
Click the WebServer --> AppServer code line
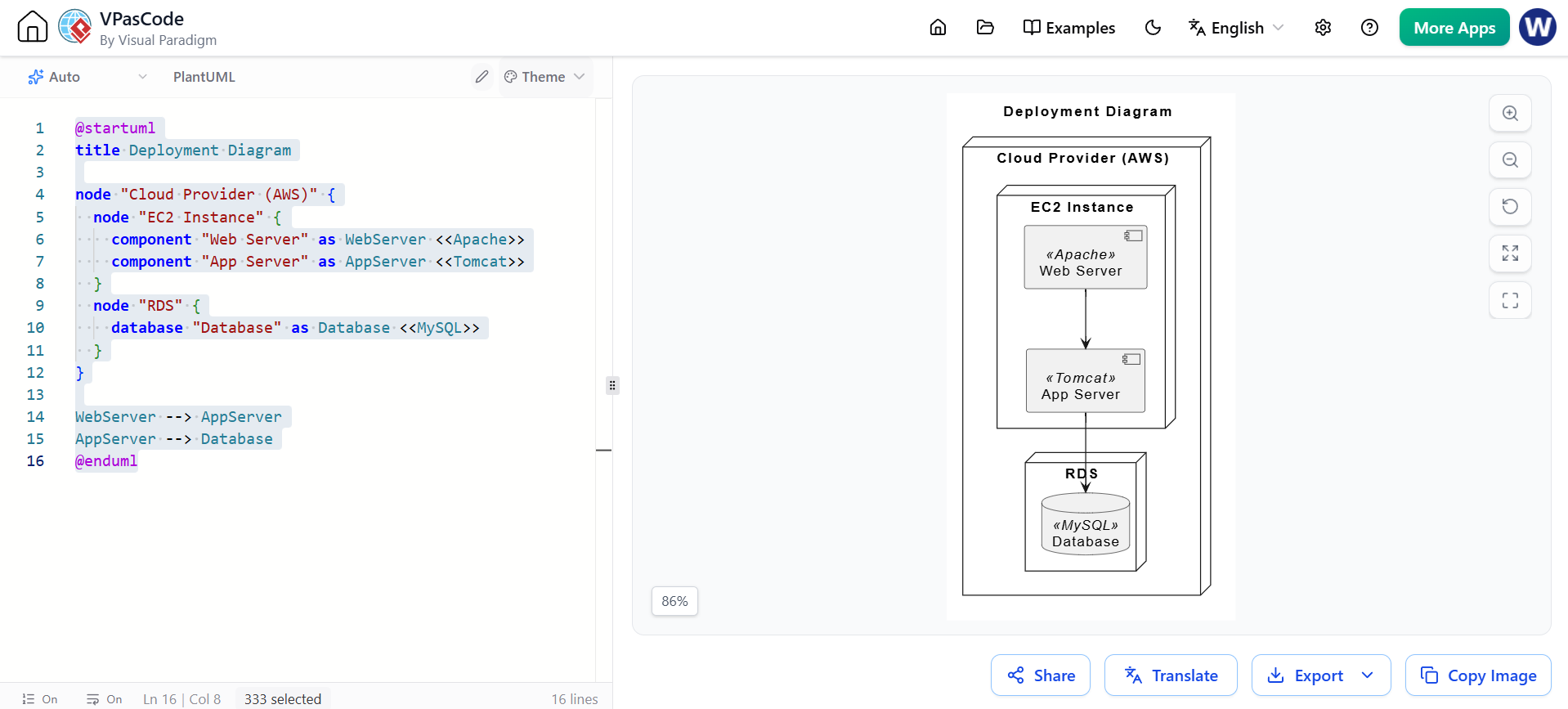pyautogui.click(x=178, y=417)
